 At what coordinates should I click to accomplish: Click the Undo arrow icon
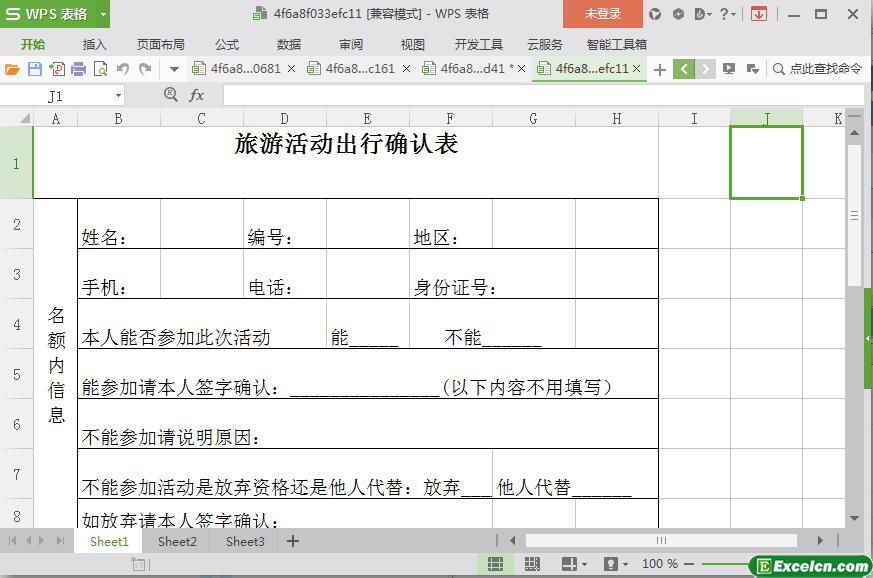coord(122,69)
